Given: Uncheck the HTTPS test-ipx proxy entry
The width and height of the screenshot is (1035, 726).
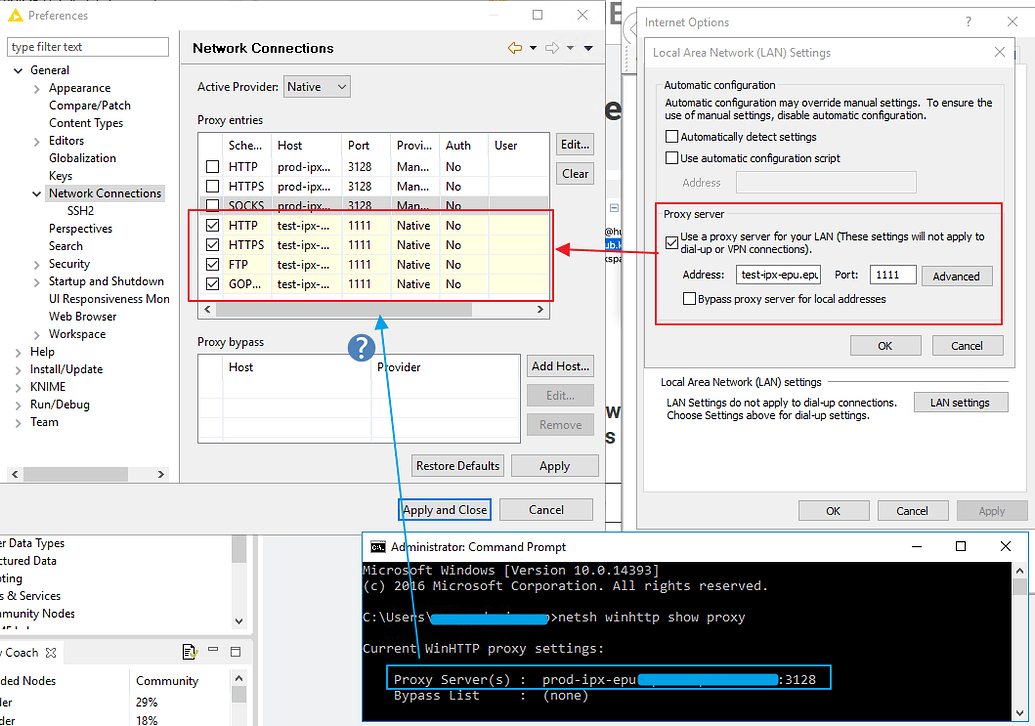Looking at the screenshot, I should pyautogui.click(x=211, y=244).
